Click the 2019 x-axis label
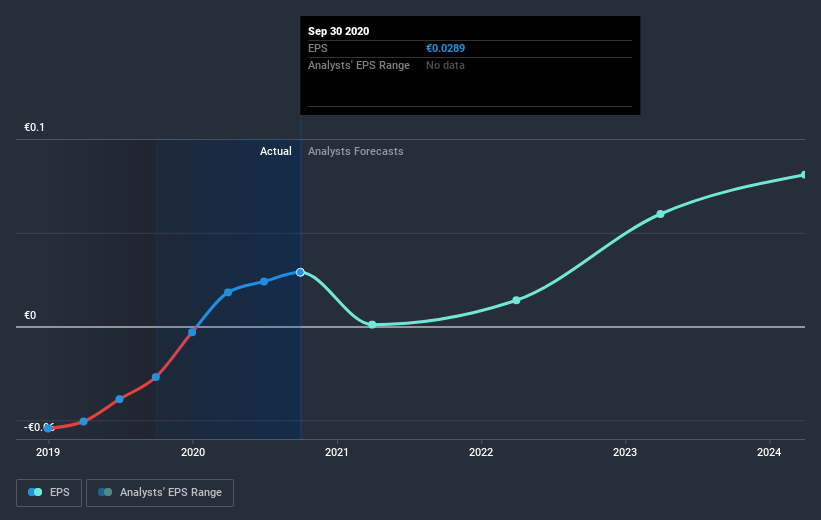 (48, 452)
